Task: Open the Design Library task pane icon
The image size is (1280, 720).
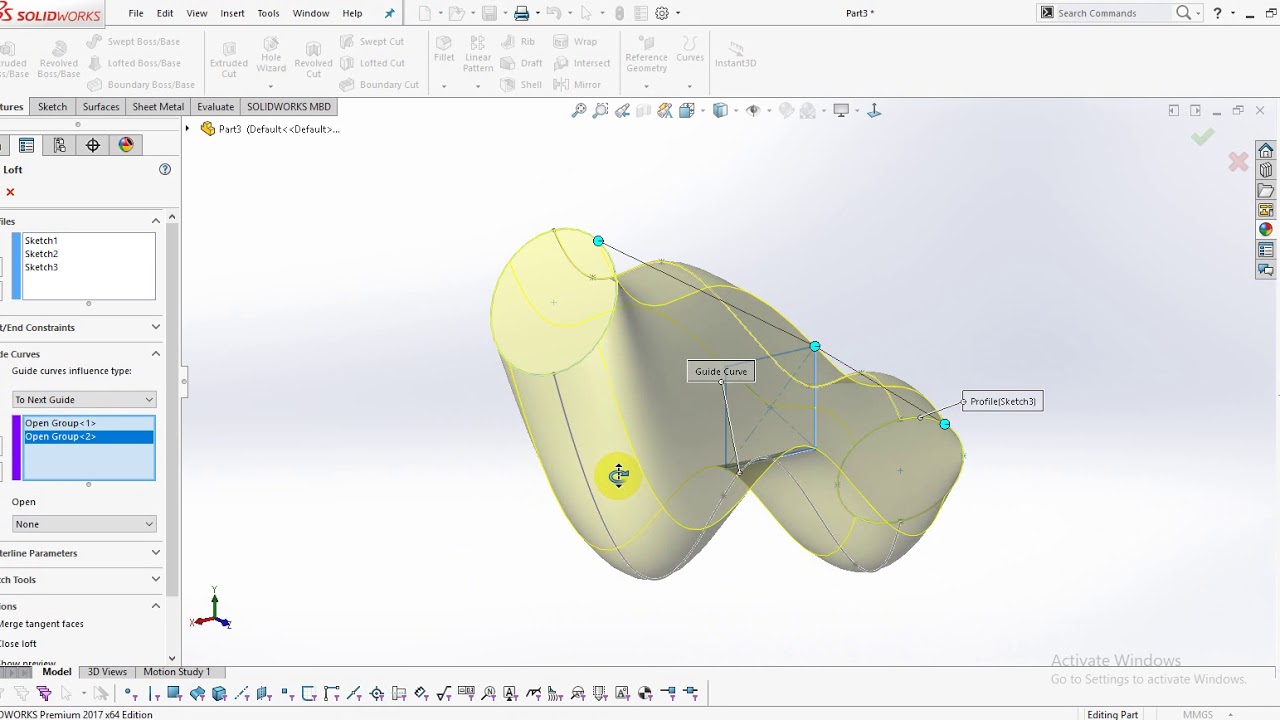Action: [x=1266, y=171]
